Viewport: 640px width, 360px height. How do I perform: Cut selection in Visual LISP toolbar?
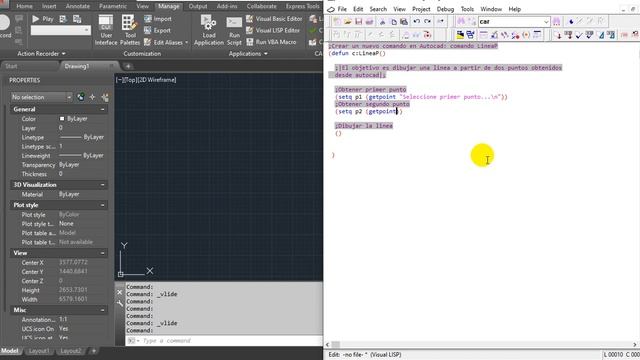[x=382, y=21]
